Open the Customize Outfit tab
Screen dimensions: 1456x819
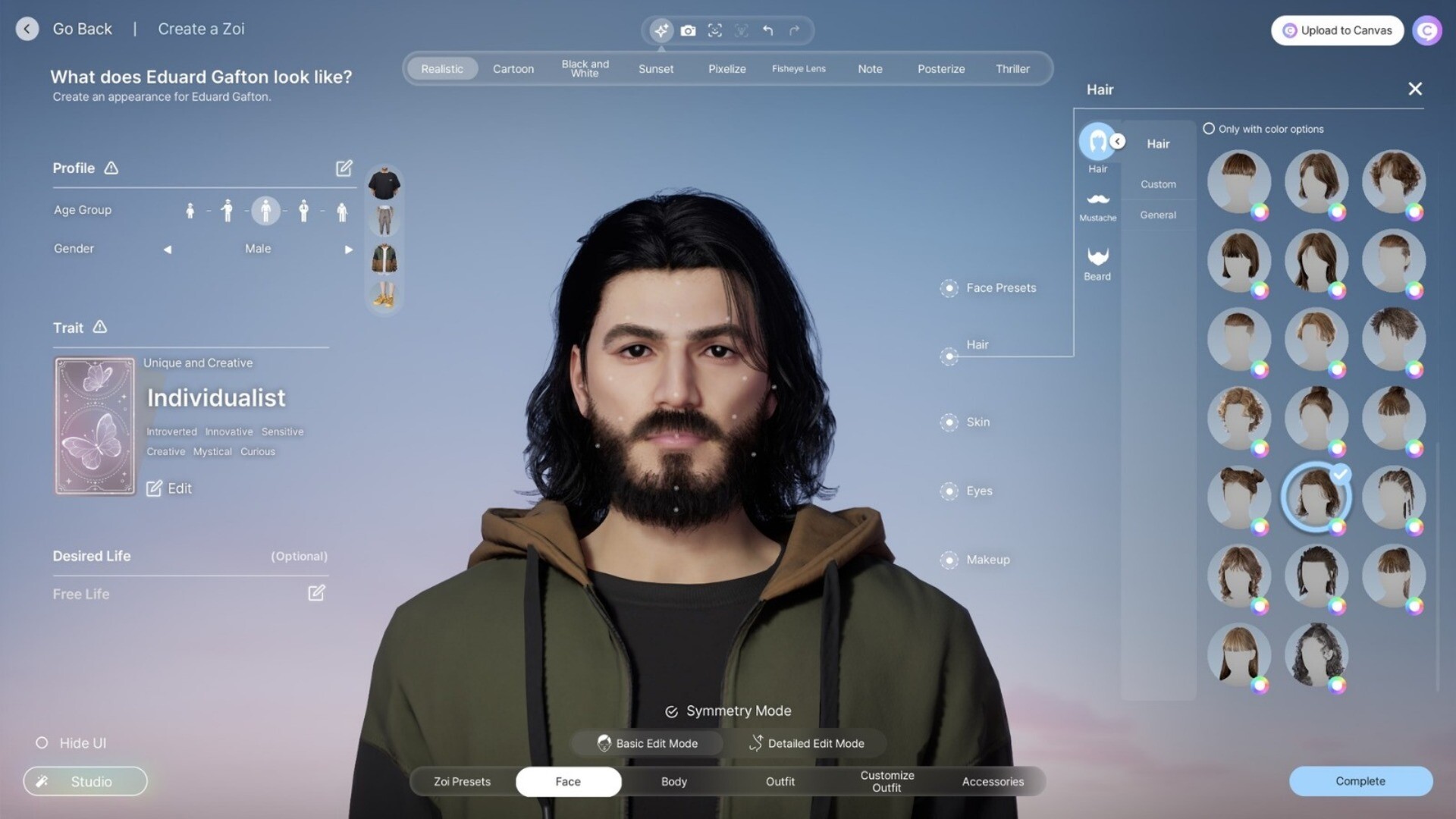886,781
